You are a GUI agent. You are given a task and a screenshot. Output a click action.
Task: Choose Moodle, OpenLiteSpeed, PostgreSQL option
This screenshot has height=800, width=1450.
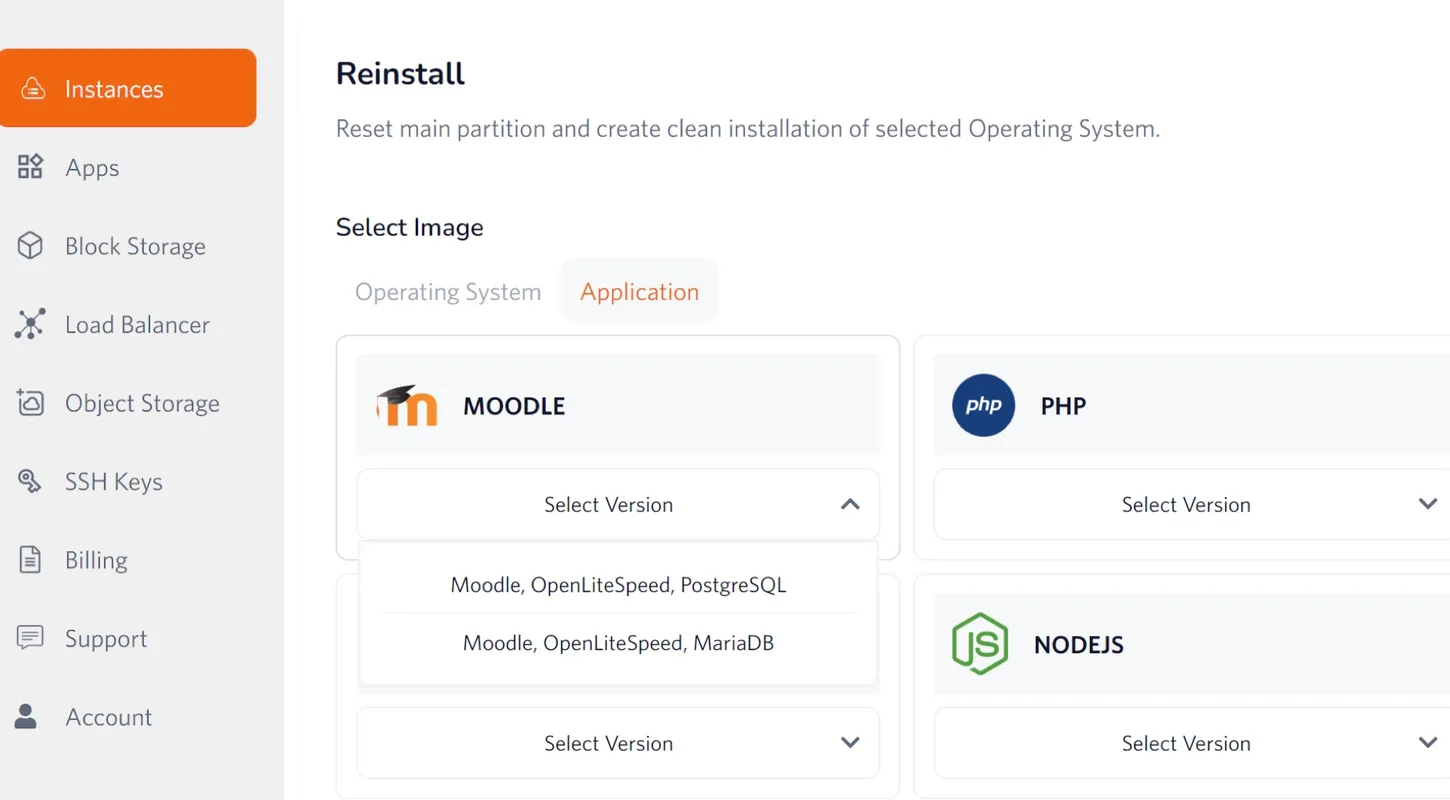point(618,585)
